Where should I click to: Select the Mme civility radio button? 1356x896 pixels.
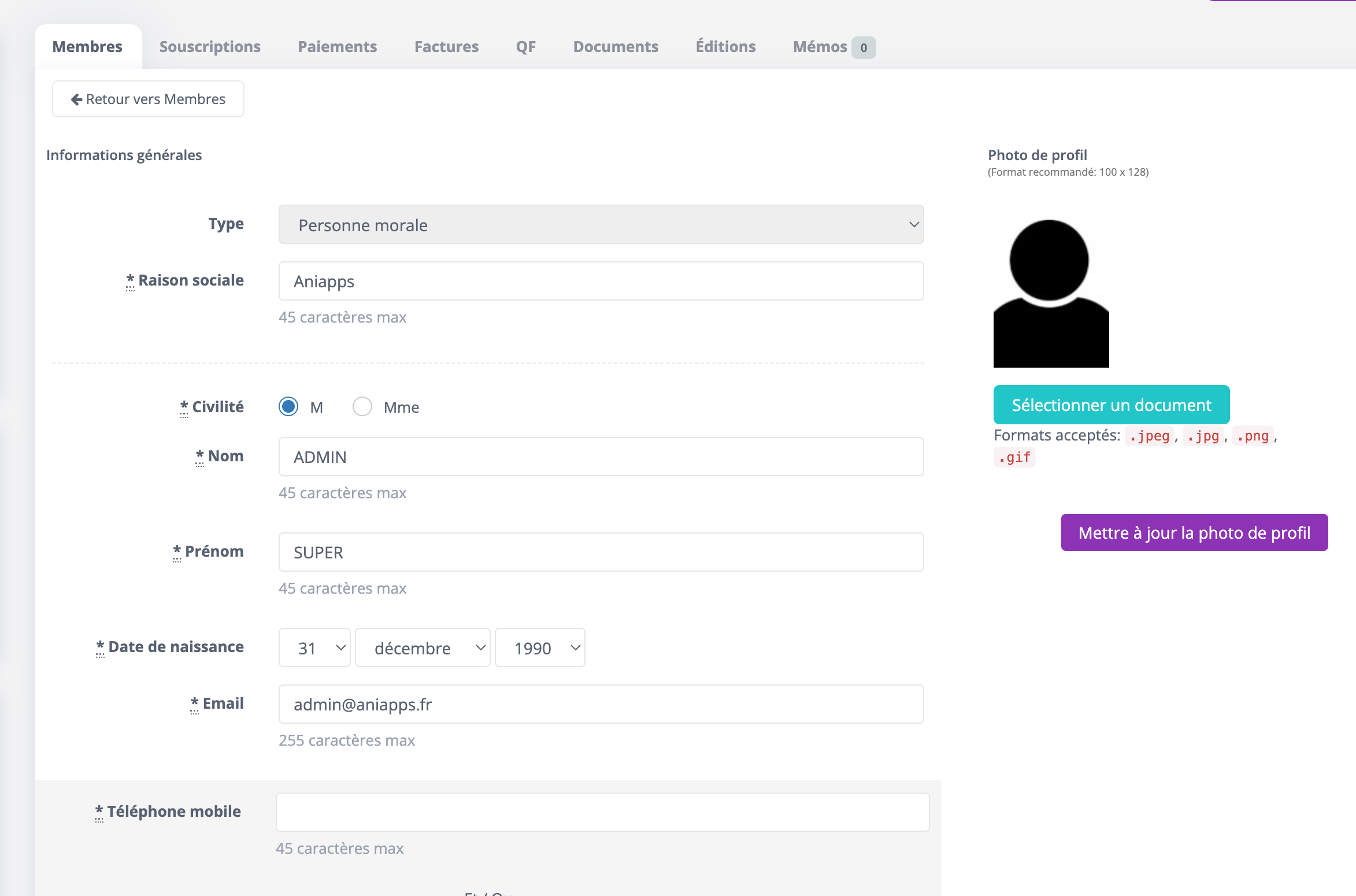tap(362, 406)
